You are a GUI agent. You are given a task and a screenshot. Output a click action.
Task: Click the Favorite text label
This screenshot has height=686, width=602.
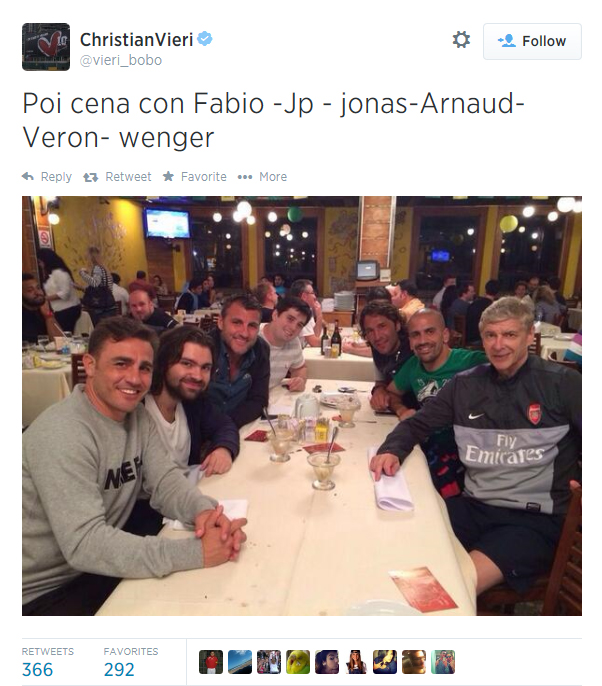click(204, 177)
